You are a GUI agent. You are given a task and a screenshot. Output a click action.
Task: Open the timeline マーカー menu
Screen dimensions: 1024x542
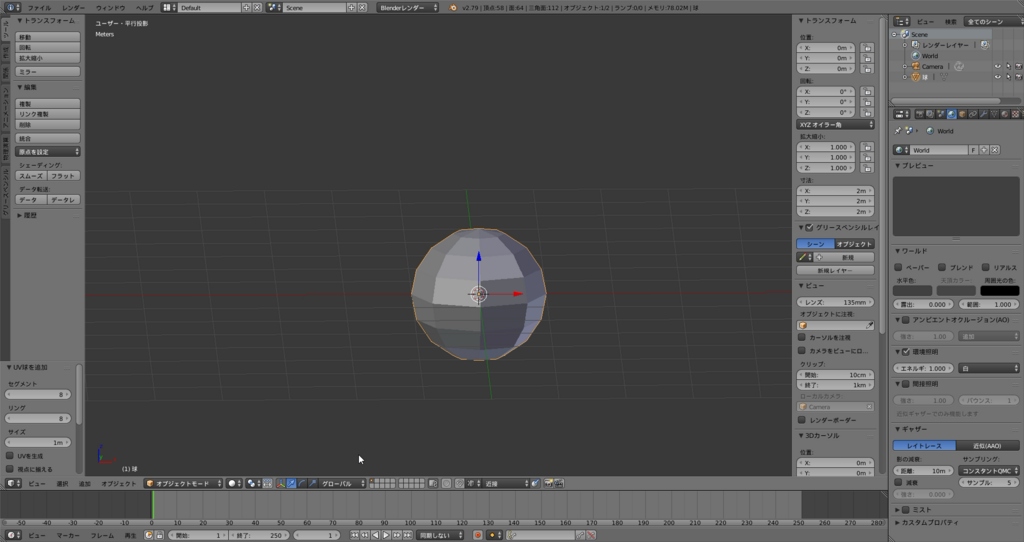pos(68,535)
